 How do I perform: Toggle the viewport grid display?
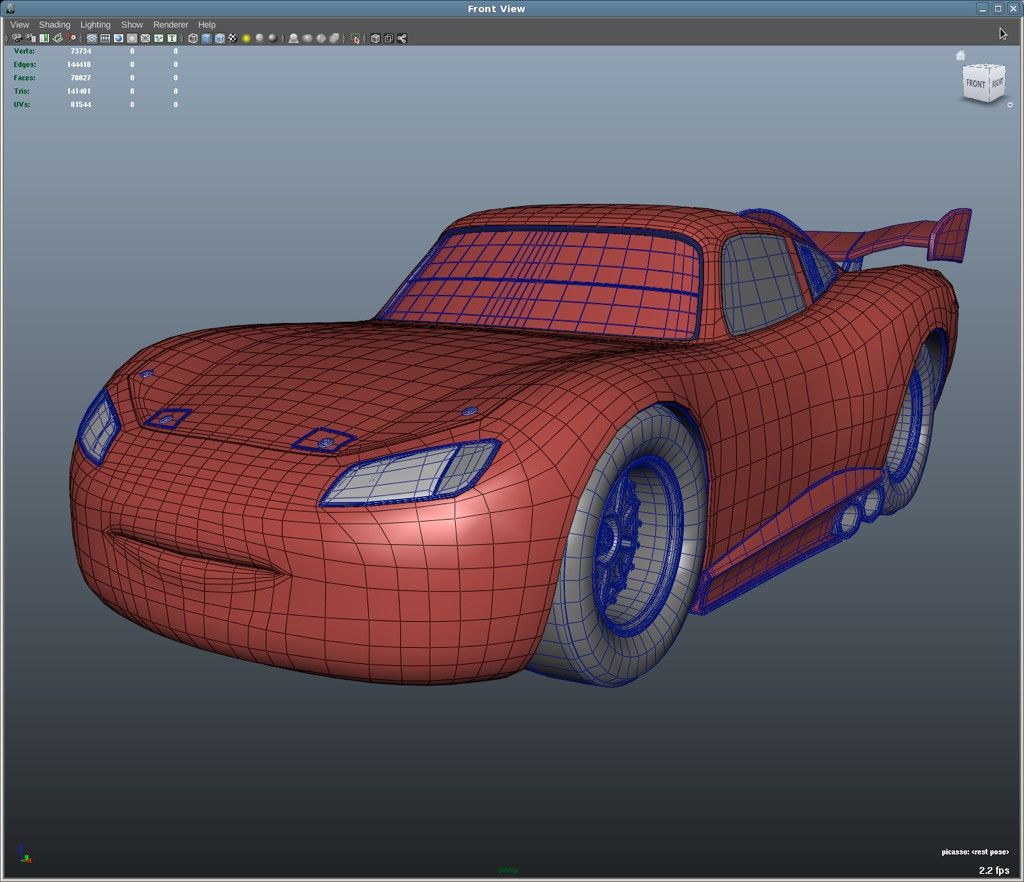coord(91,39)
